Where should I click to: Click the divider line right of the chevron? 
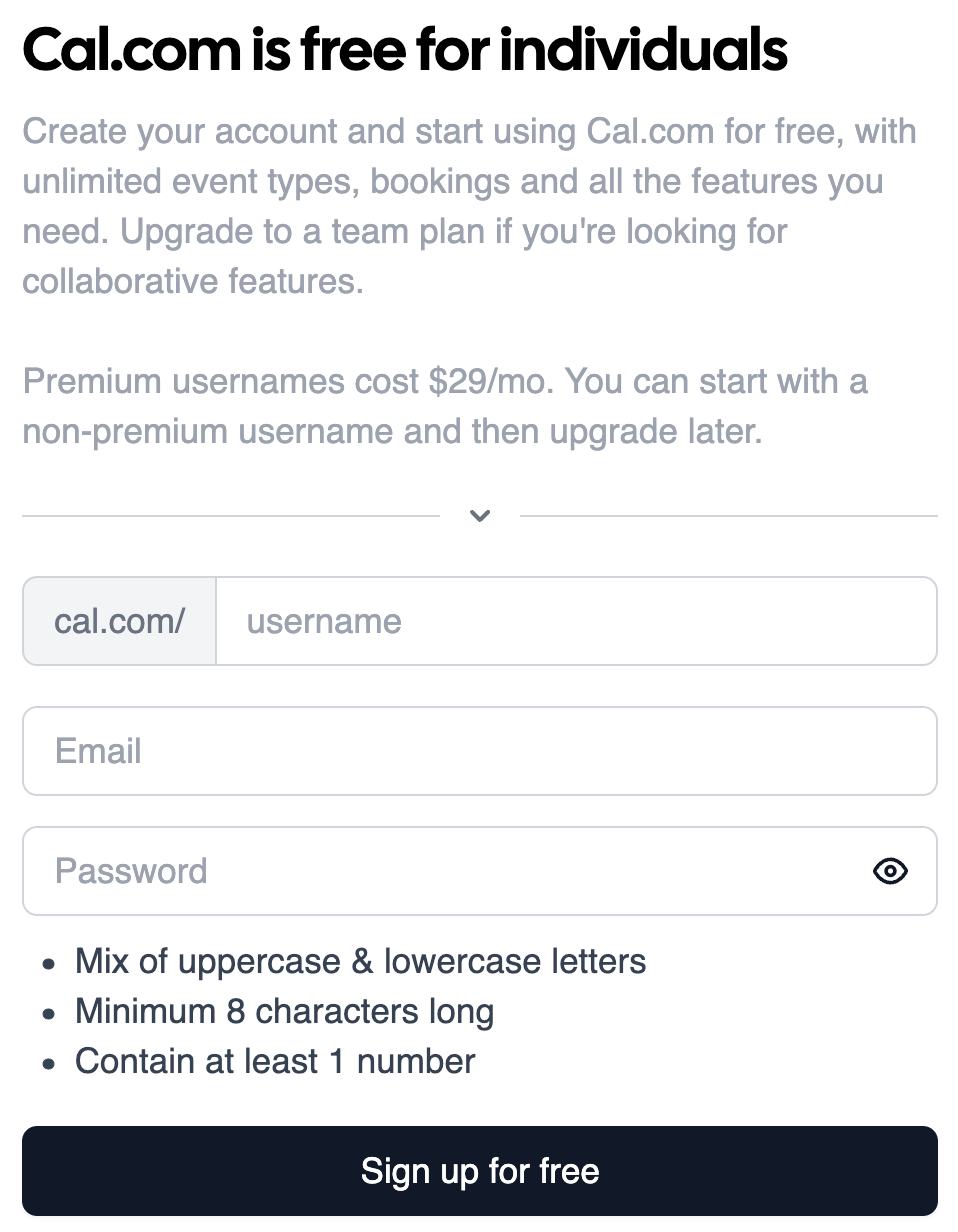coord(729,516)
